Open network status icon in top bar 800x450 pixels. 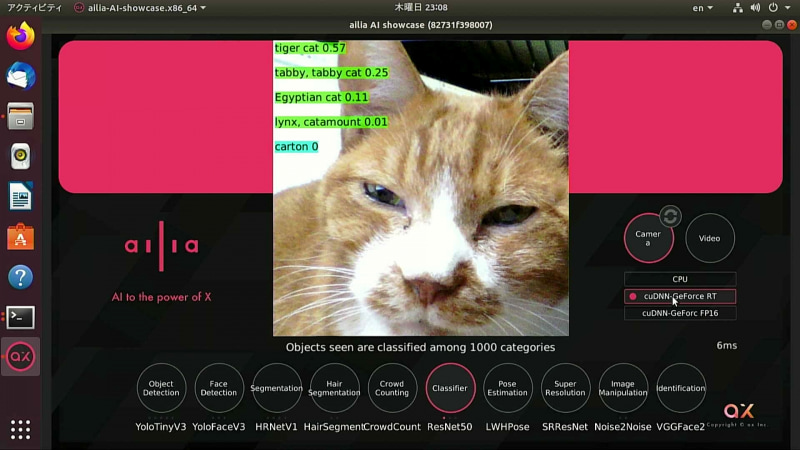pyautogui.click(x=737, y=8)
